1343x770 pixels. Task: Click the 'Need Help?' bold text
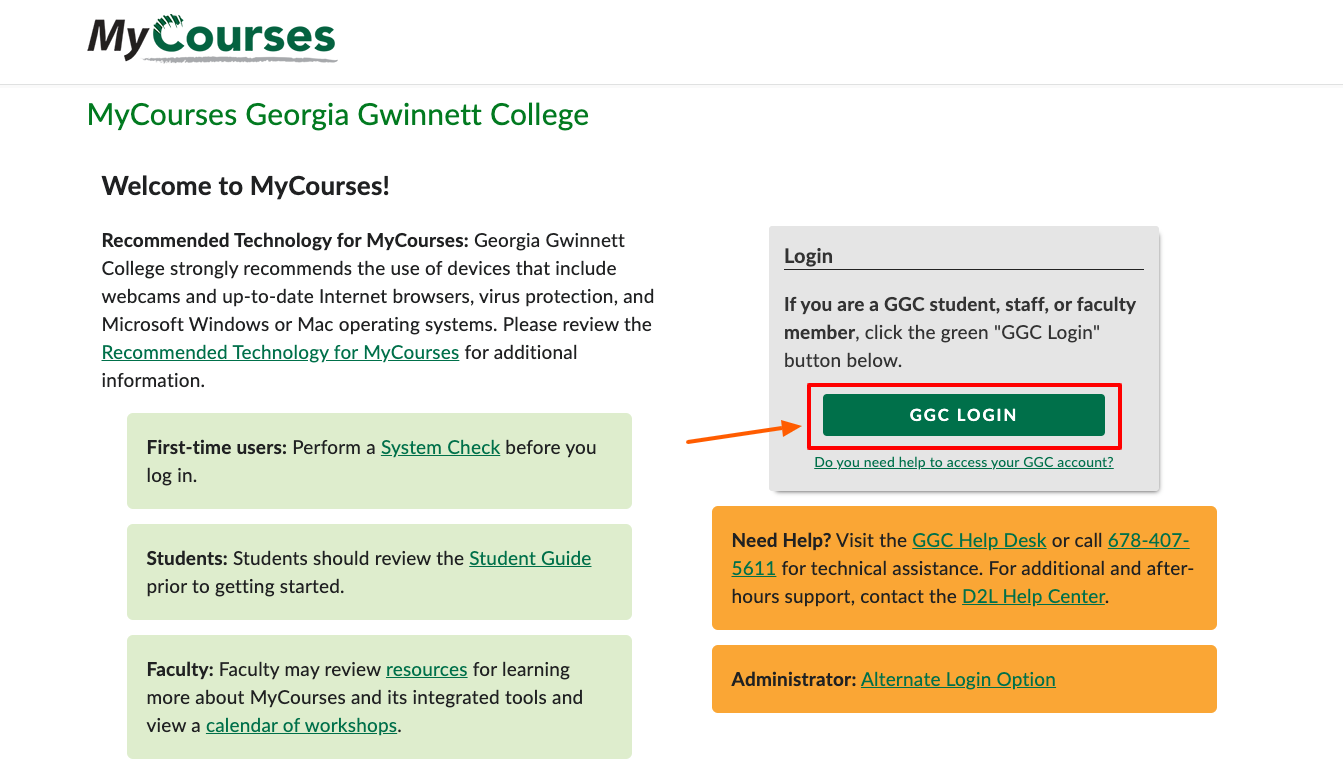tap(782, 541)
